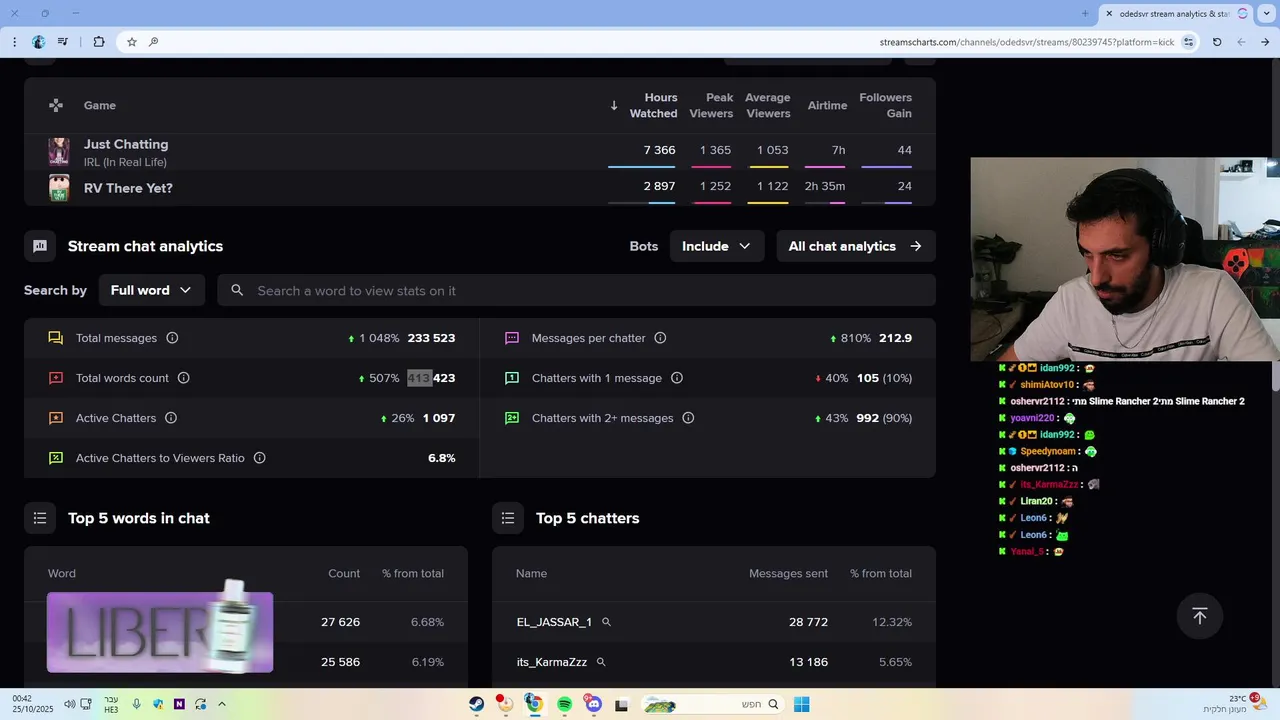Click the taskbar volume icon
Screen dimensions: 1280x720
pos(69,704)
